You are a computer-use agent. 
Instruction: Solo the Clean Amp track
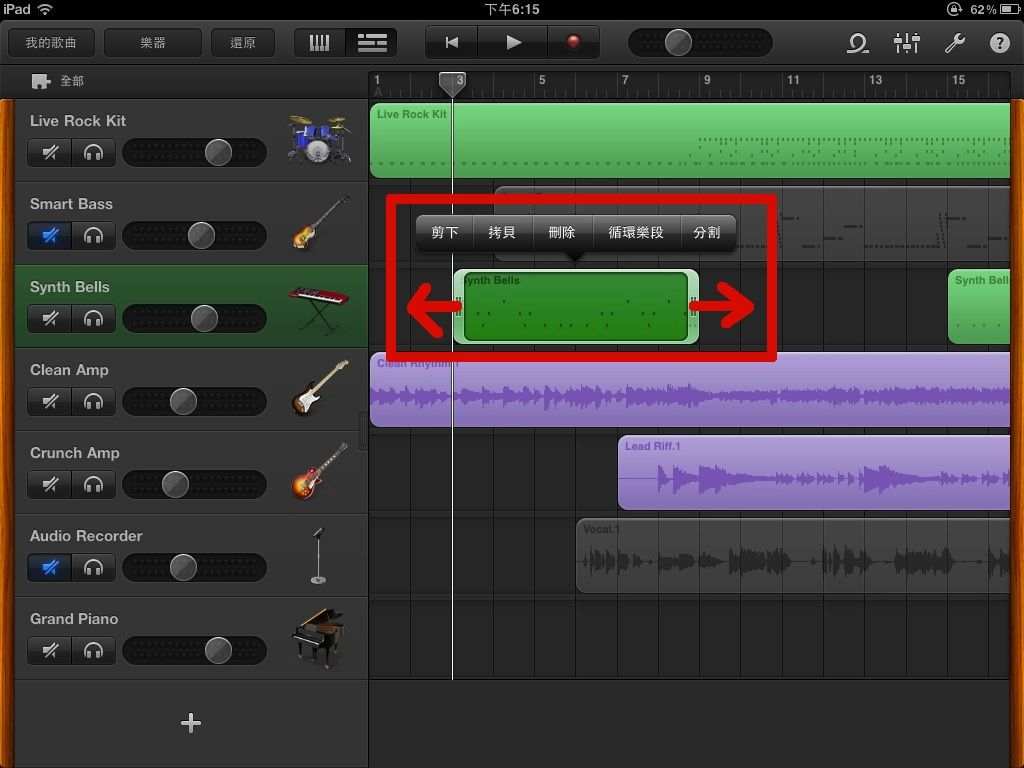94,402
